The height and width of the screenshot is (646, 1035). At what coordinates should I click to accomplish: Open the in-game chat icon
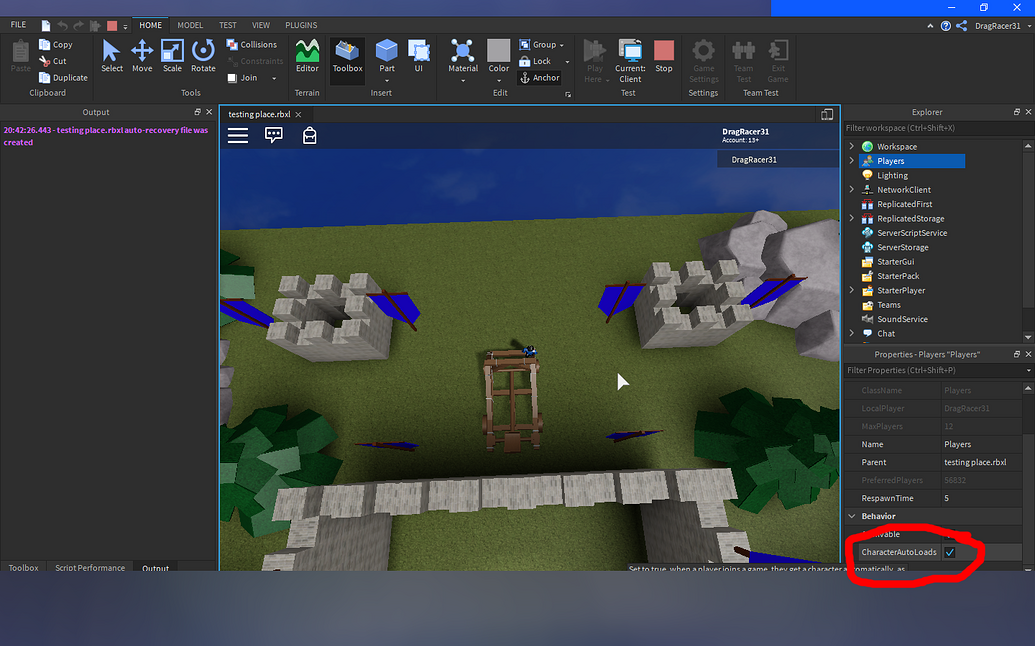click(x=273, y=135)
